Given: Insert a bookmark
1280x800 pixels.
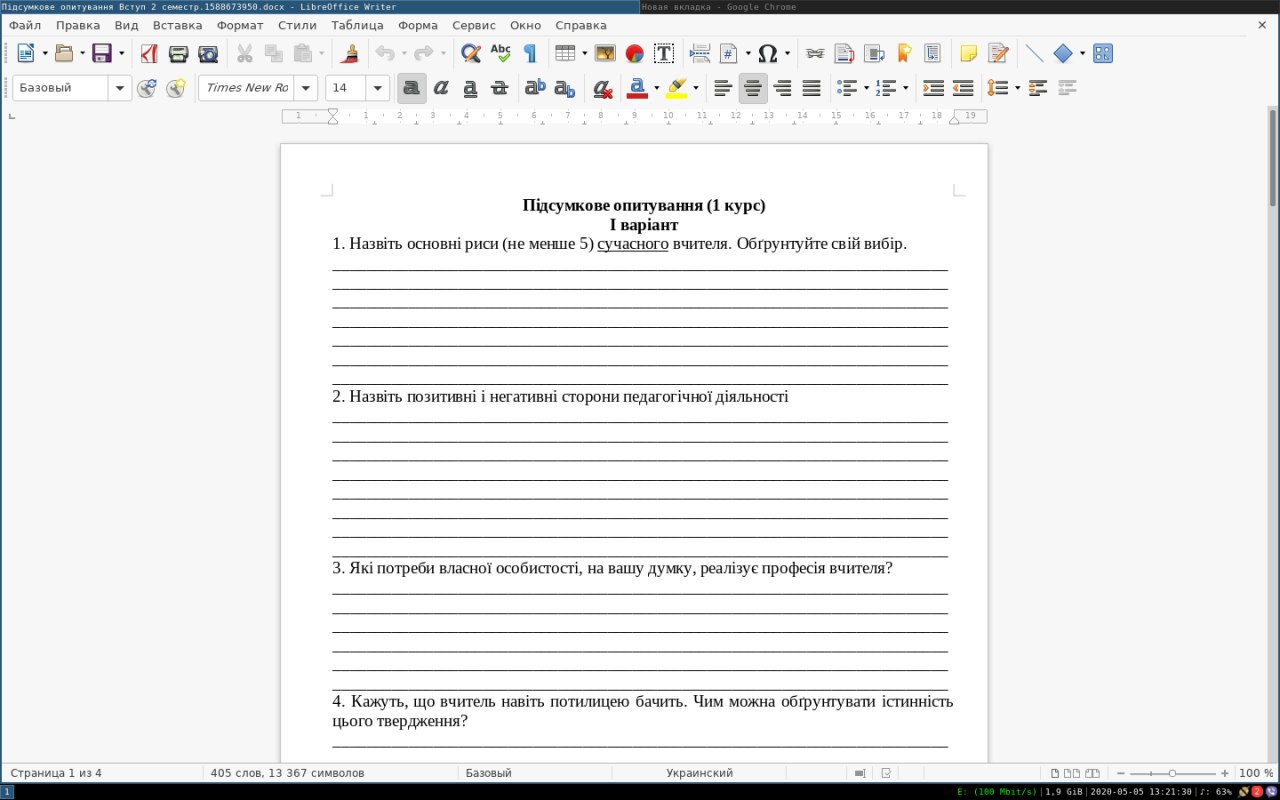Looking at the screenshot, I should (904, 53).
